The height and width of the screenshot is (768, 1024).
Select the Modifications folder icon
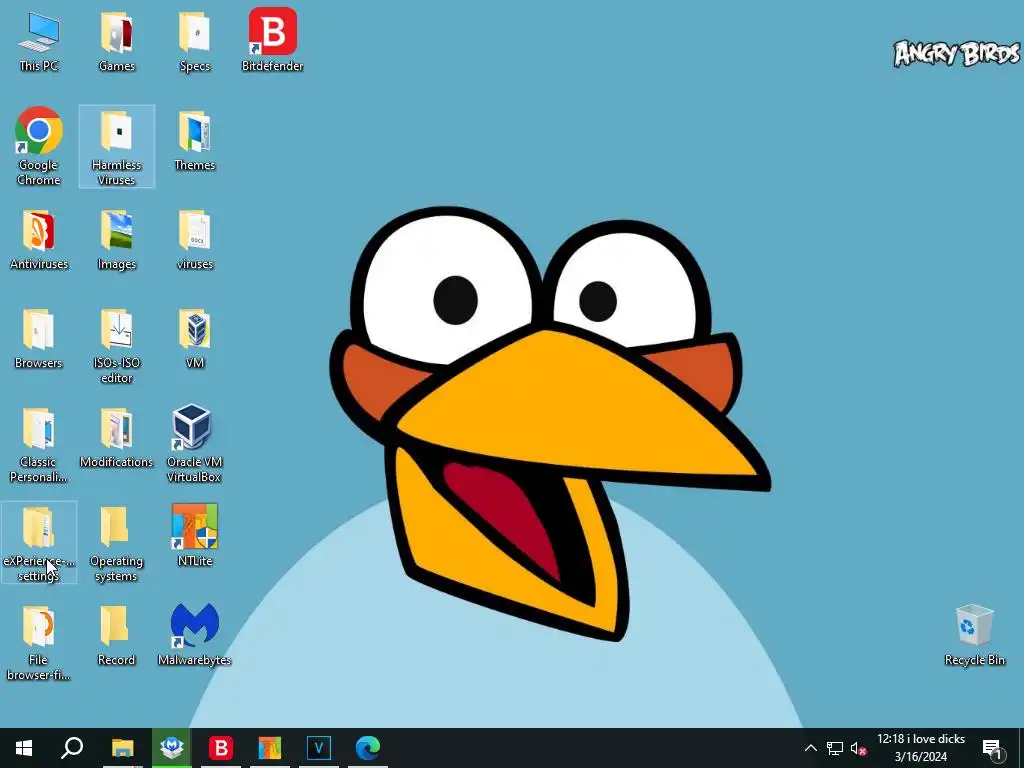coord(117,438)
